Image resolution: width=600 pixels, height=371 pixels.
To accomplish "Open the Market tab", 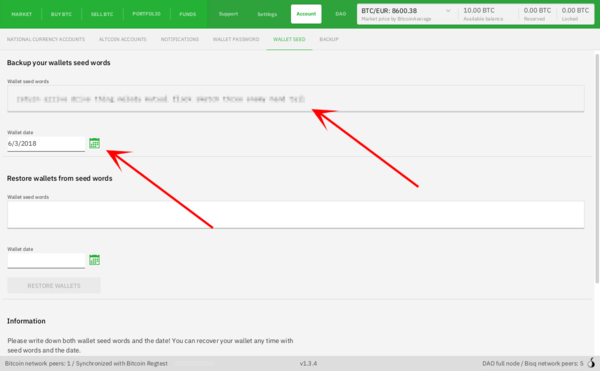I will click(22, 14).
